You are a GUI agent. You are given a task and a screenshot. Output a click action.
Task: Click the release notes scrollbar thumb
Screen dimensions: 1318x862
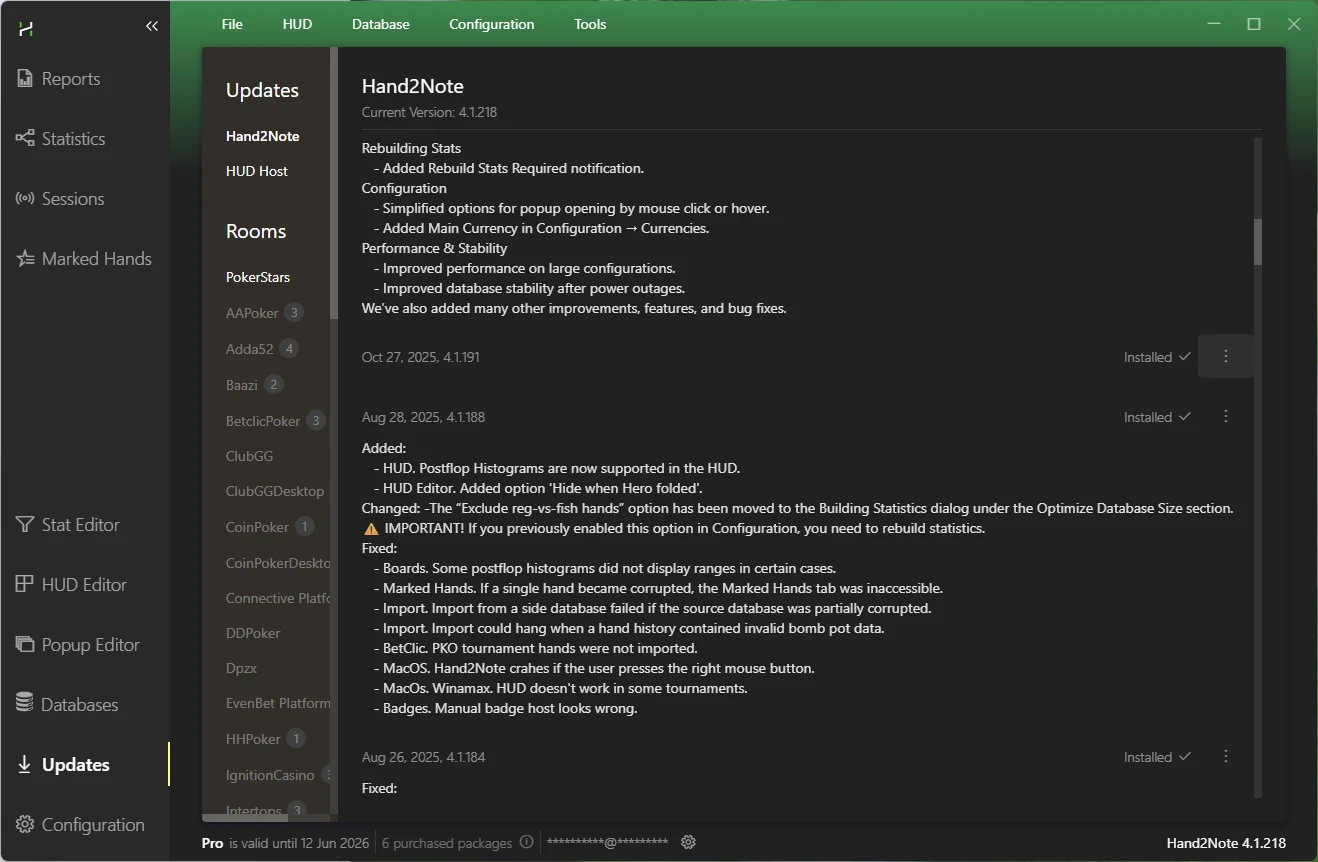click(1258, 242)
